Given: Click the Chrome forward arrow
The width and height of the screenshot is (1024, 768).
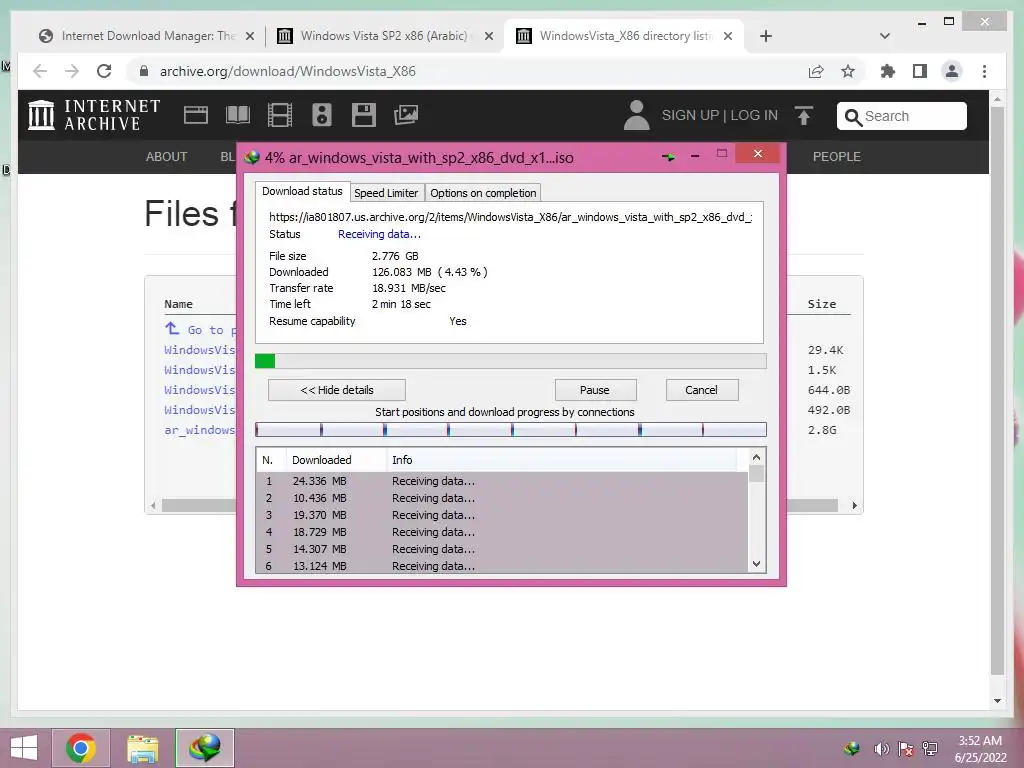Looking at the screenshot, I should 72,71.
